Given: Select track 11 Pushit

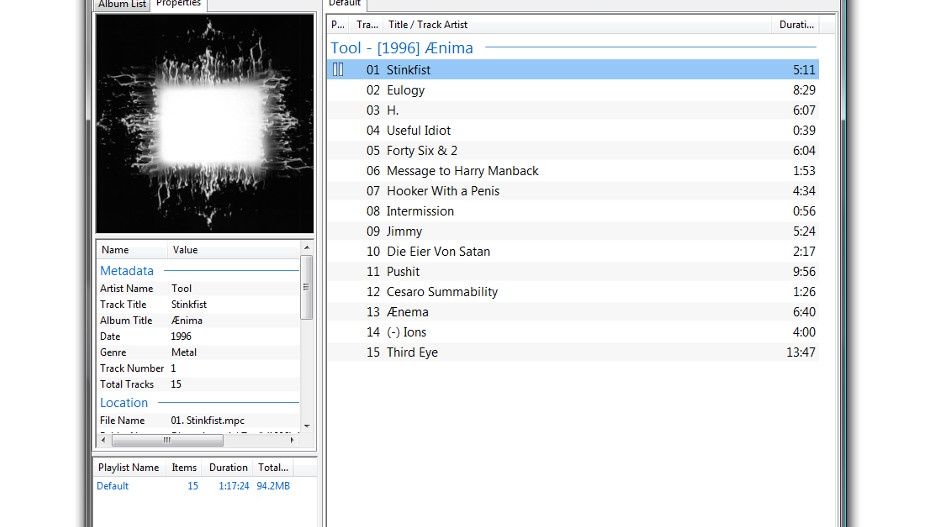Looking at the screenshot, I should [x=573, y=272].
